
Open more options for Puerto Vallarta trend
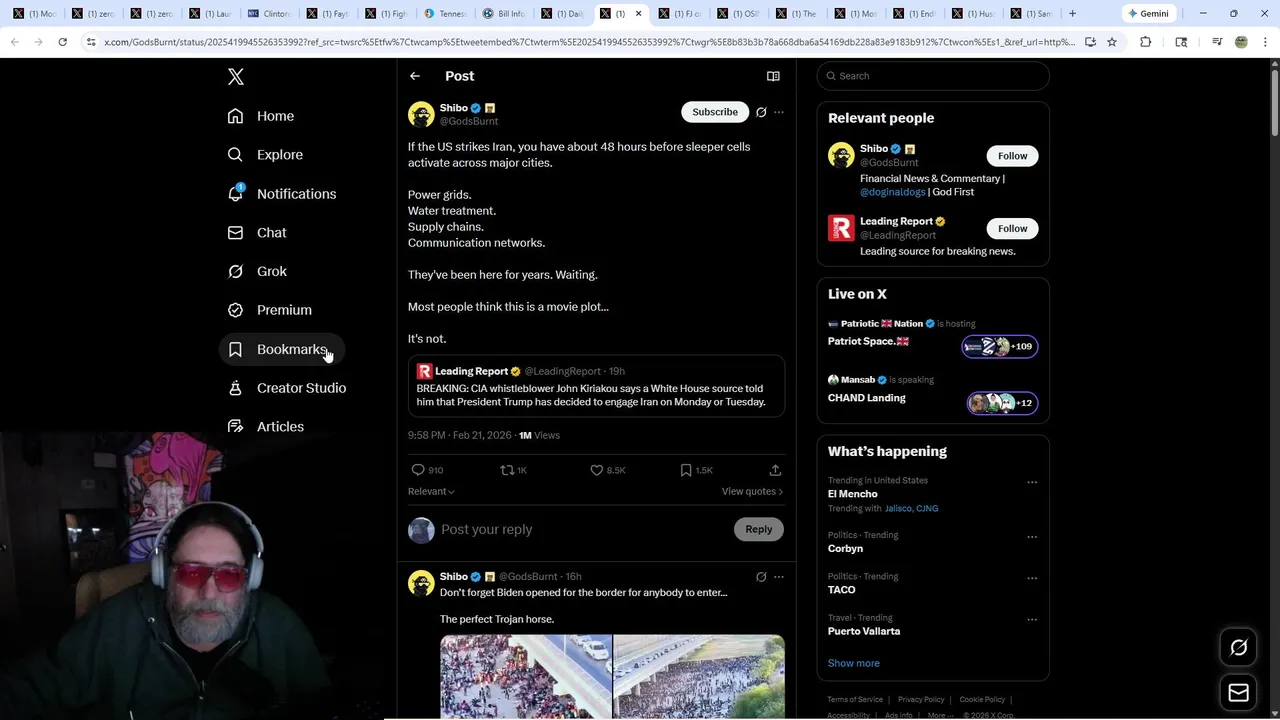click(1032, 619)
